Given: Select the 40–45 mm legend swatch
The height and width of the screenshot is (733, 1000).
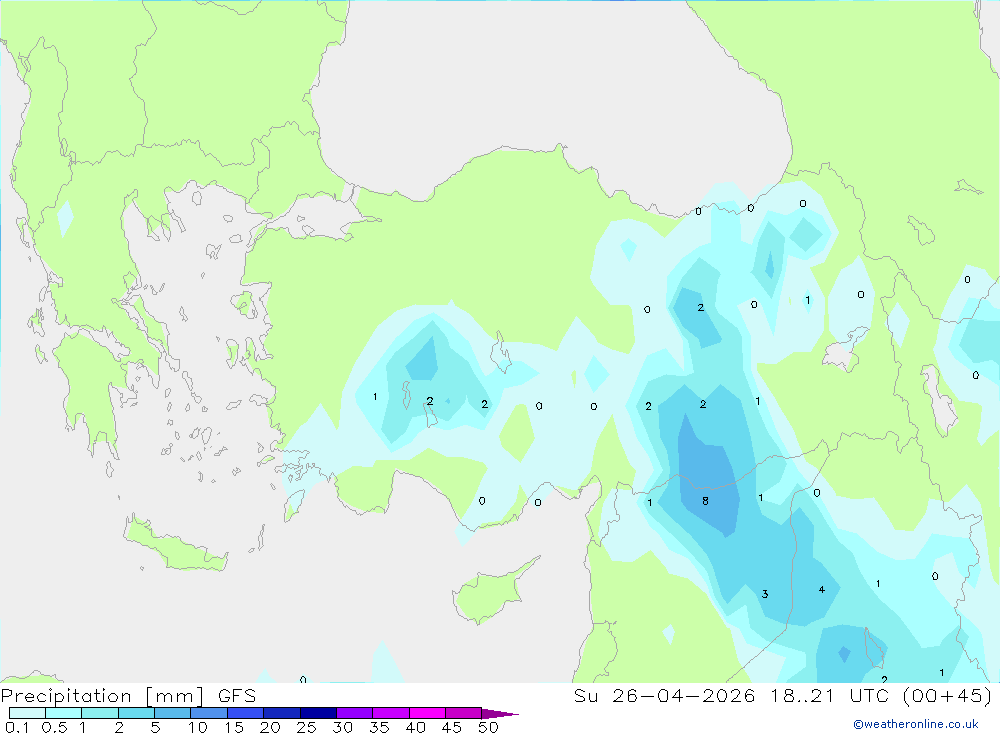Looking at the screenshot, I should pos(427,713).
